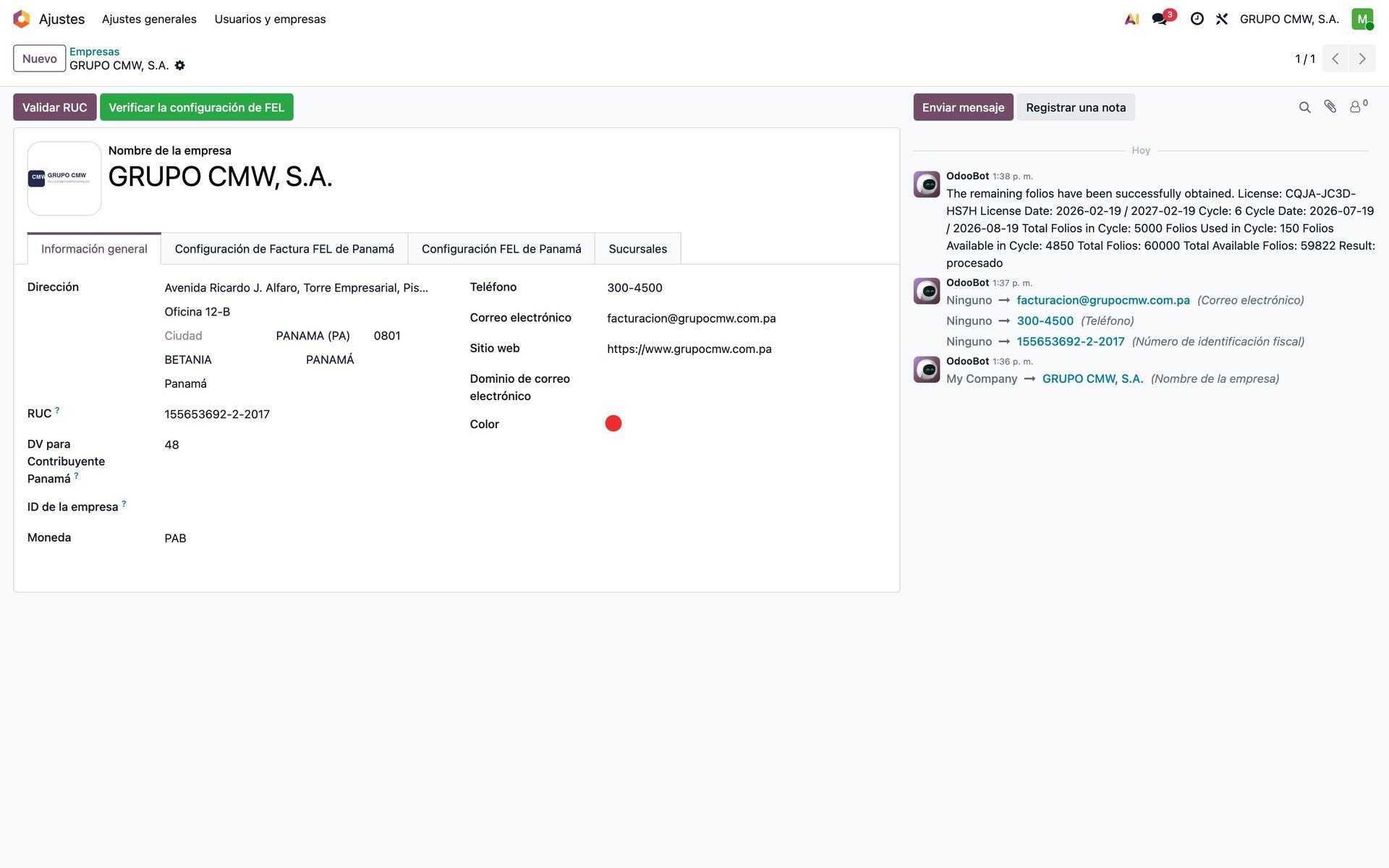Viewport: 1389px width, 868px height.
Task: Search messages in the chatter
Action: (1304, 107)
